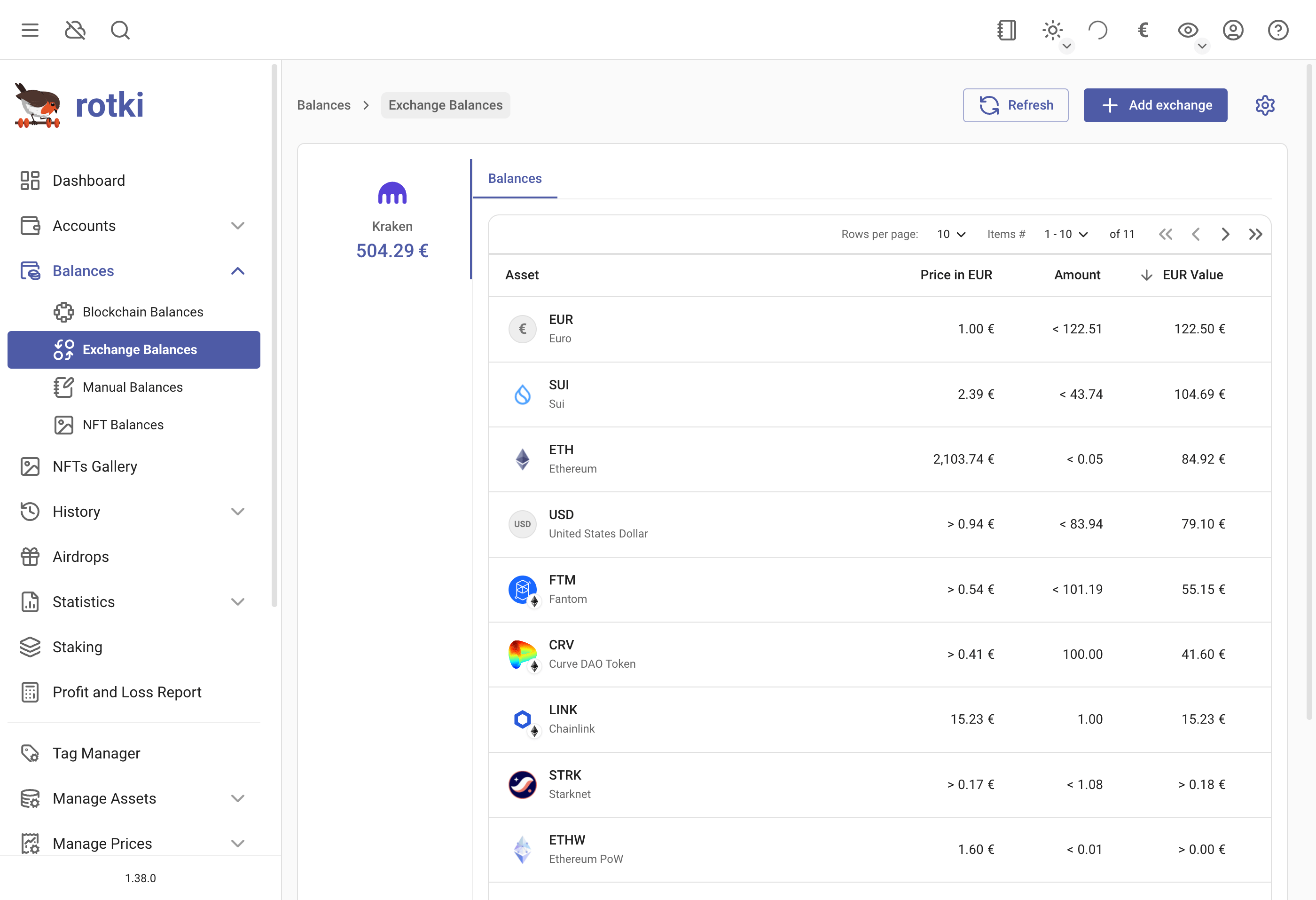Viewport: 1316px width, 900px height.
Task: Click the STRK Starknet asset icon
Action: [x=523, y=785]
